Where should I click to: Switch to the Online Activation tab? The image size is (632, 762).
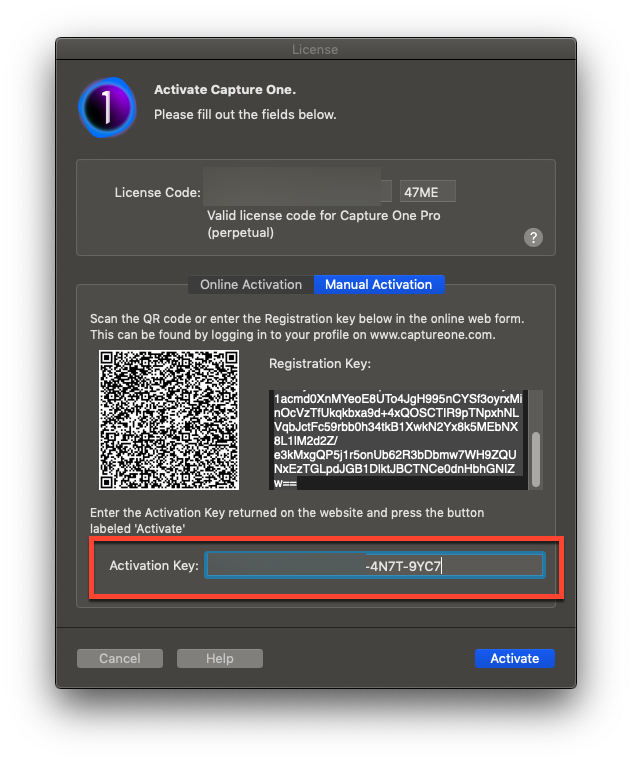click(251, 284)
